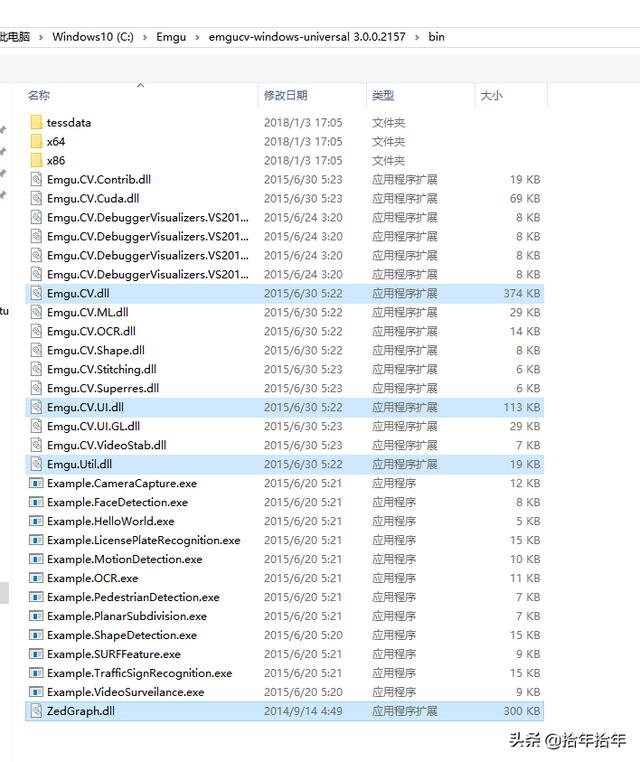This screenshot has width=640, height=762.
Task: Click the 113 KB size of Emgu.CV.UI.dll
Action: (x=522, y=407)
